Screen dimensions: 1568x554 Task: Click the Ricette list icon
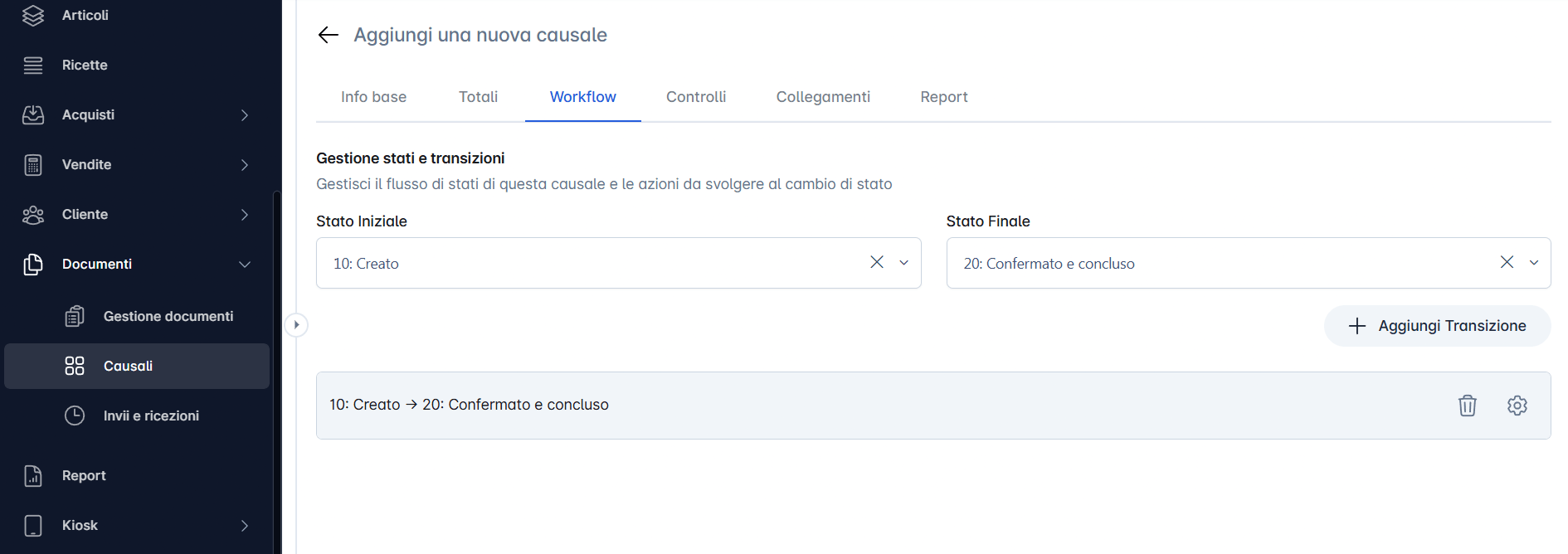click(33, 65)
